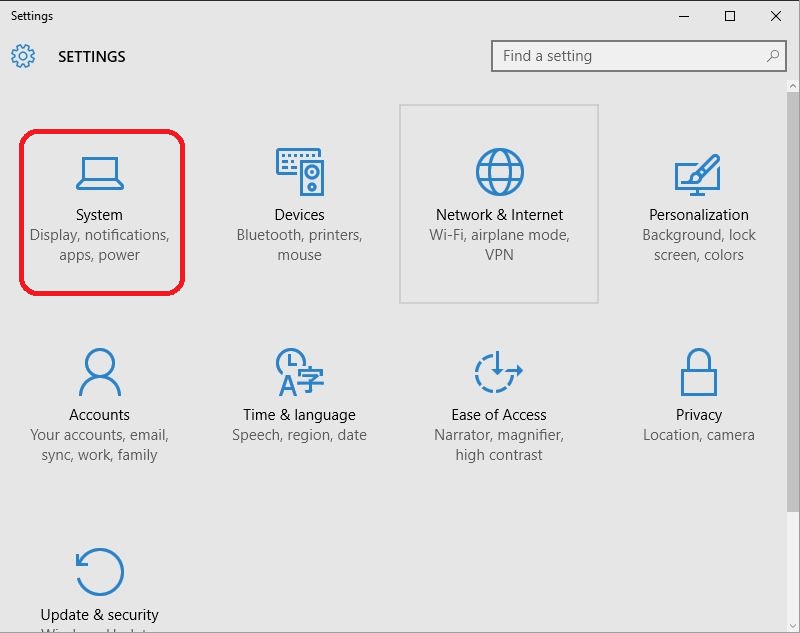
Task: Click 'Wi-Fi, airplane mode, VPN' description
Action: click(x=499, y=245)
